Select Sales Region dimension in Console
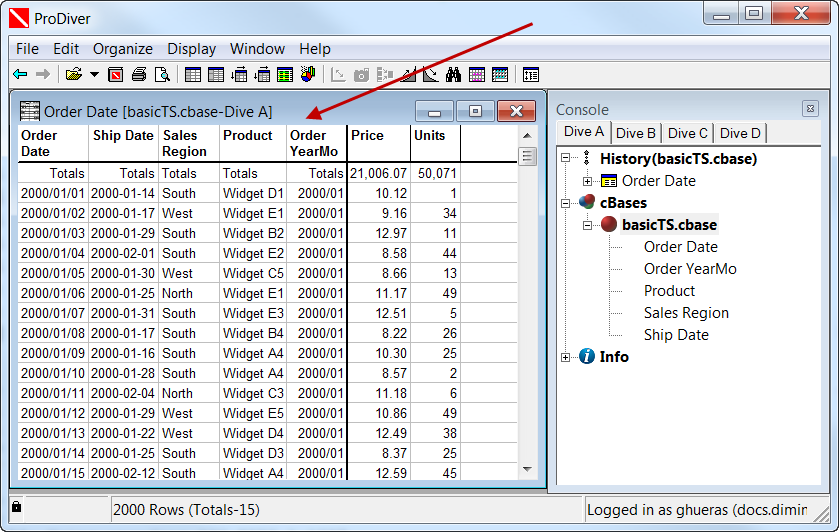Screen dimensions: 839x532 [x=686, y=313]
